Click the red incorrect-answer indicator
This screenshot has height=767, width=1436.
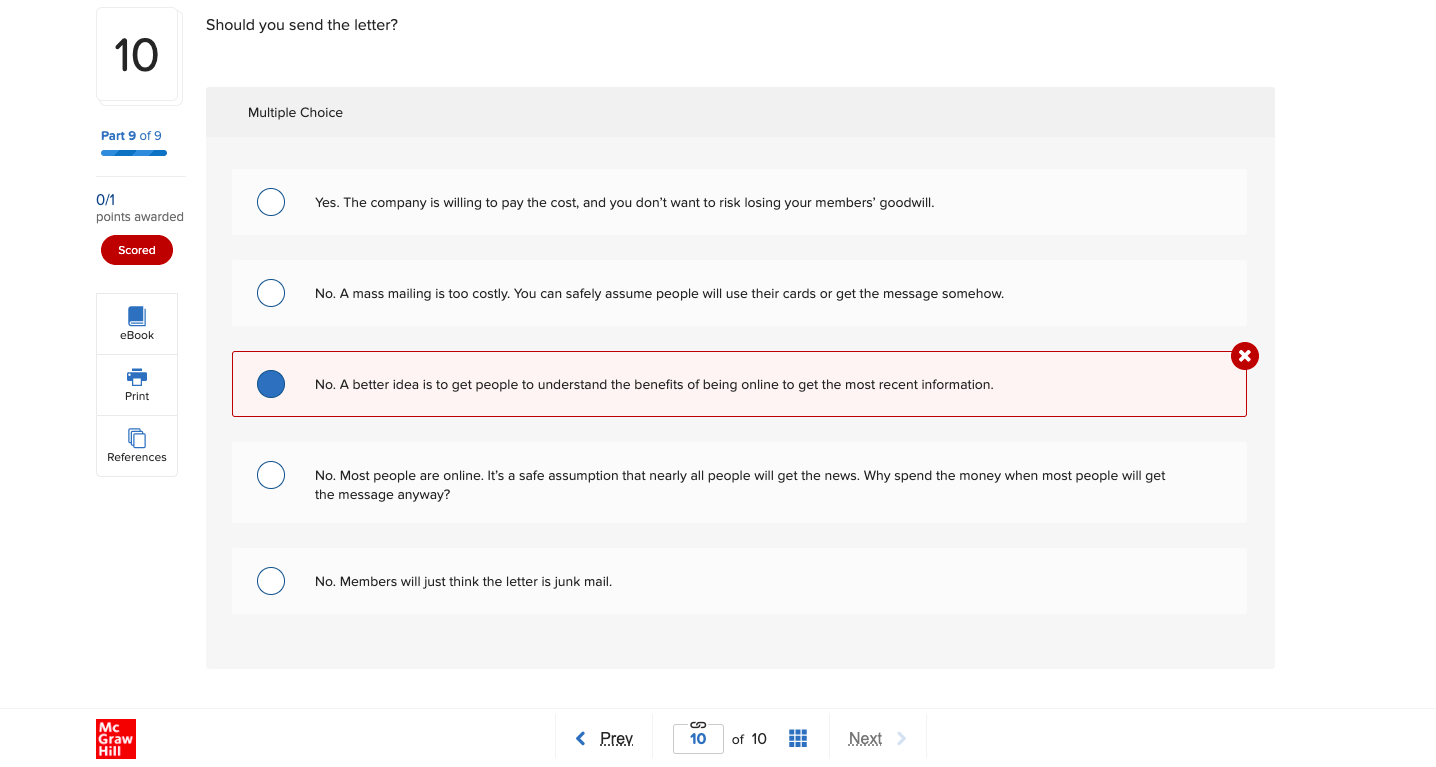(1244, 355)
